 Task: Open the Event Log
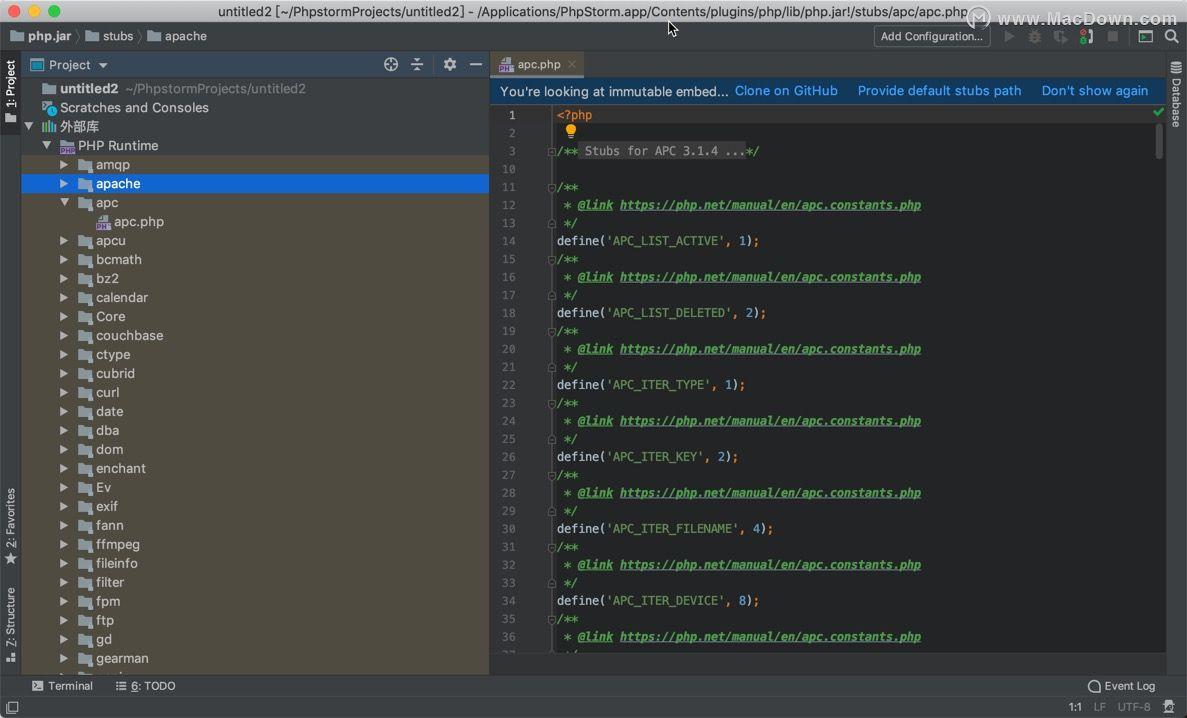(1121, 686)
